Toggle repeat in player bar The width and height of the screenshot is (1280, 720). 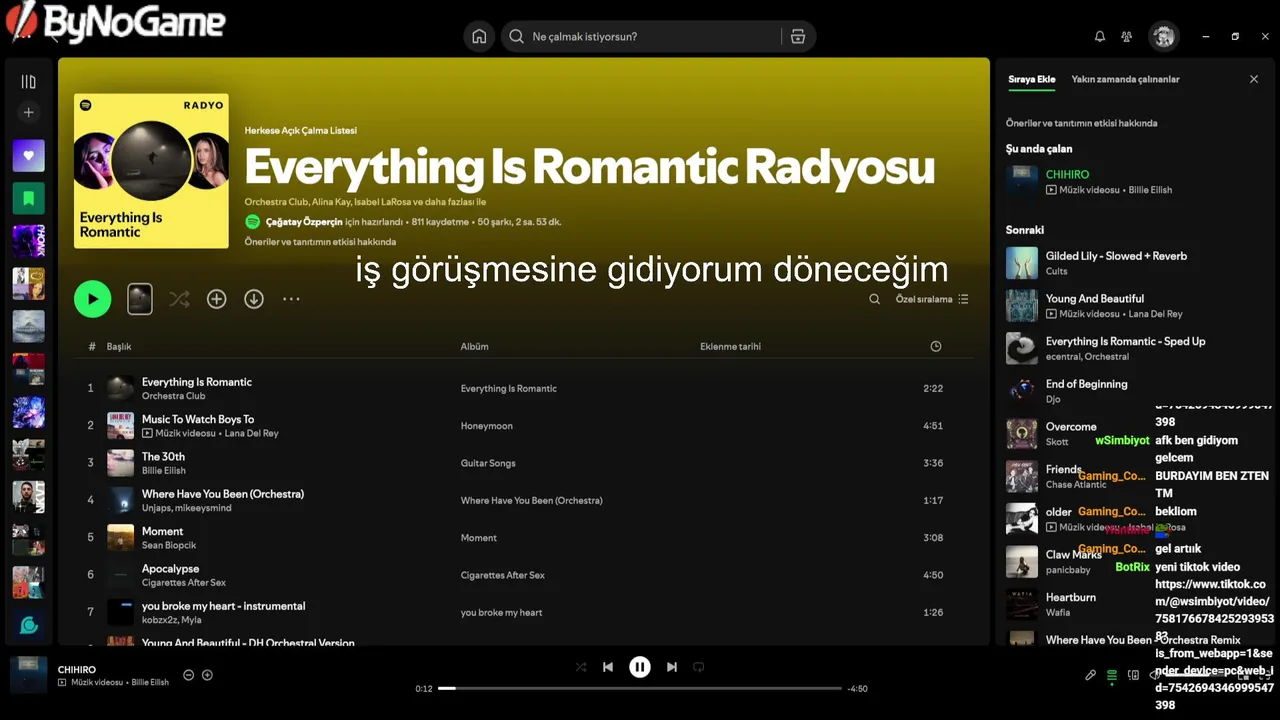(x=699, y=667)
